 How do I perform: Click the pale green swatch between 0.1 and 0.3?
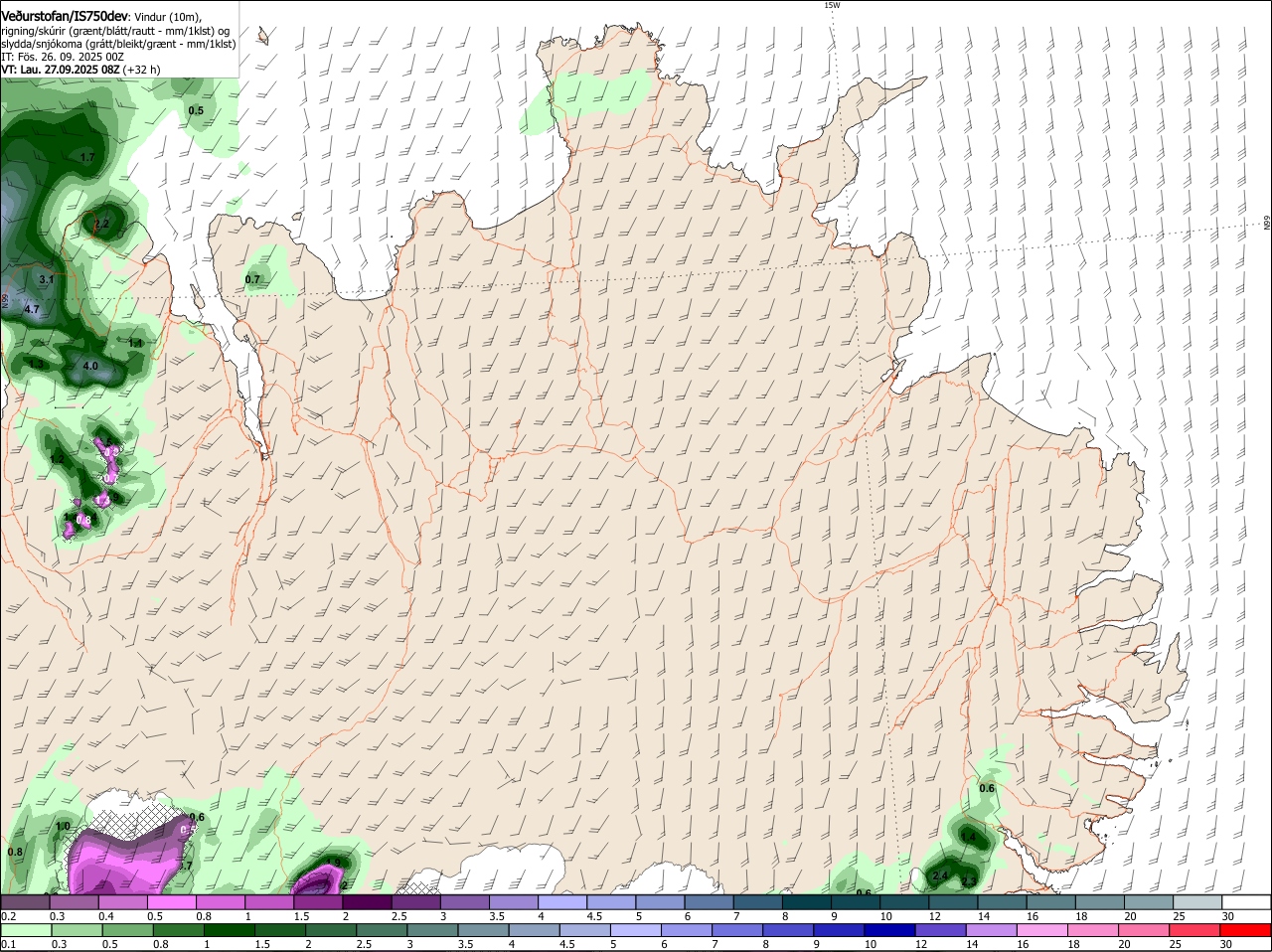[x=28, y=931]
